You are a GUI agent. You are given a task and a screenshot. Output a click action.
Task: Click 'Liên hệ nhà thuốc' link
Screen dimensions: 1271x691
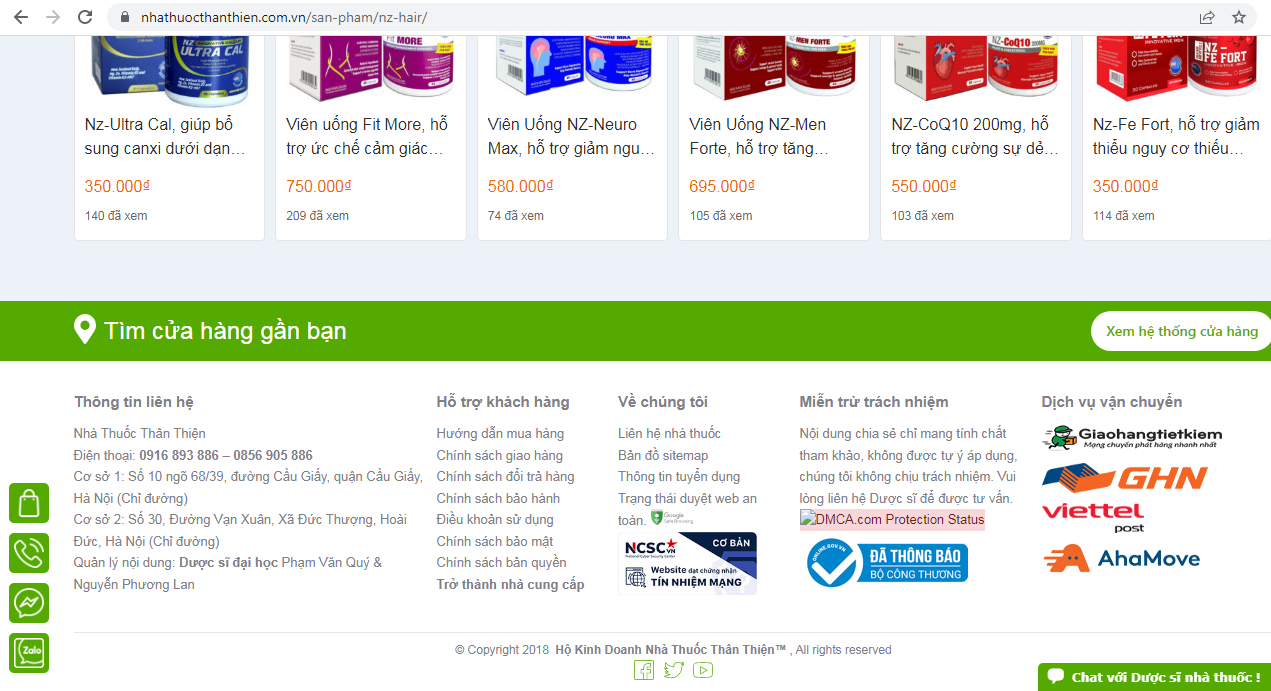coord(669,433)
